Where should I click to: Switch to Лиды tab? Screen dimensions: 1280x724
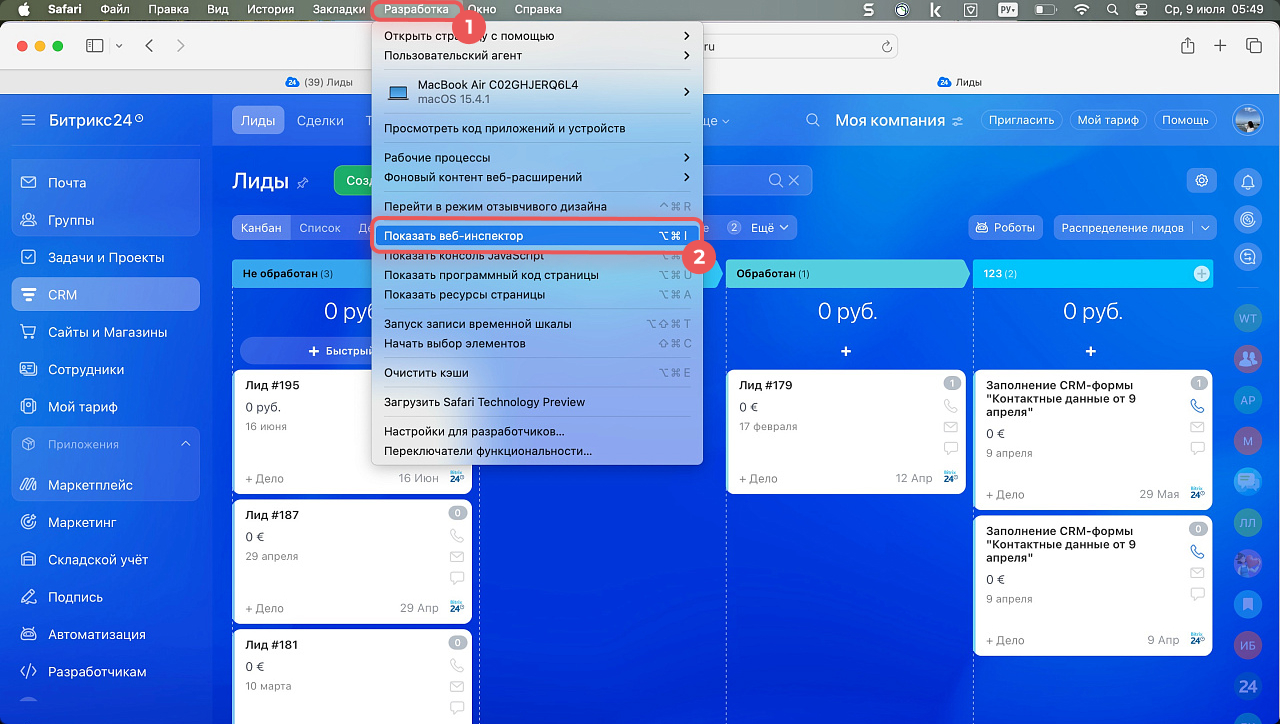click(258, 120)
